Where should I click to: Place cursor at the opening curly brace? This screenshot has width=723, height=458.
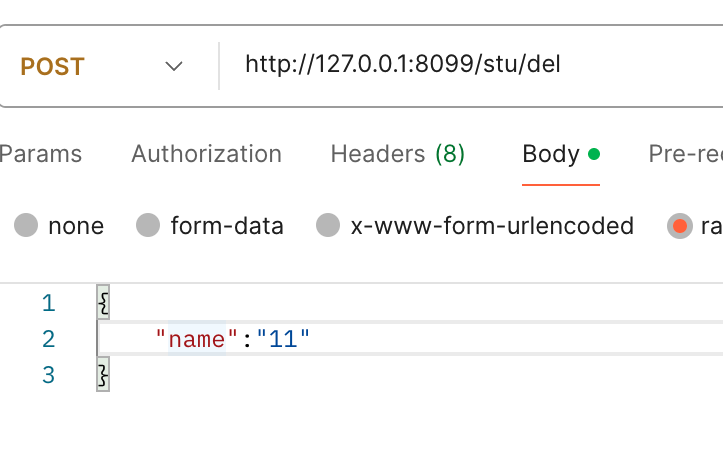coord(103,303)
